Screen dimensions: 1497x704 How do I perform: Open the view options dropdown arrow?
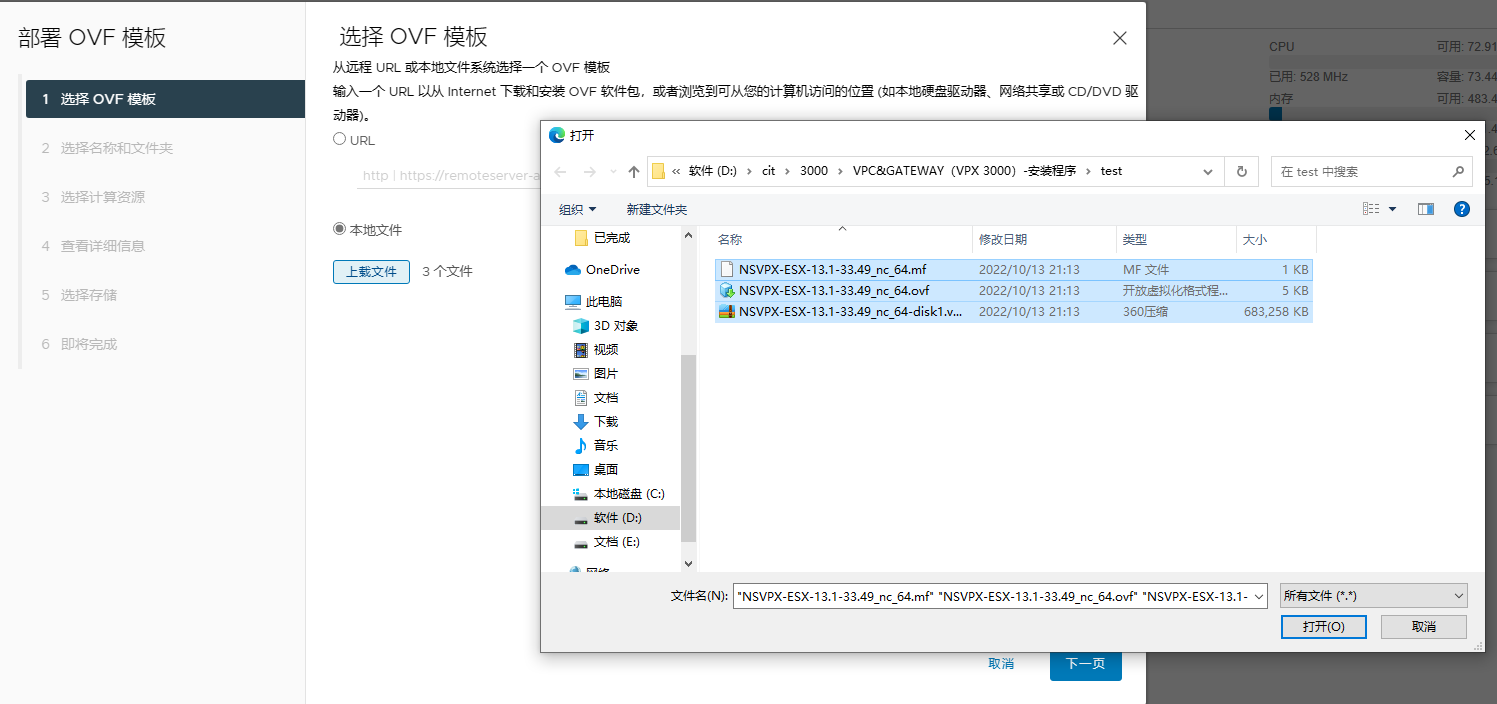coord(1392,210)
